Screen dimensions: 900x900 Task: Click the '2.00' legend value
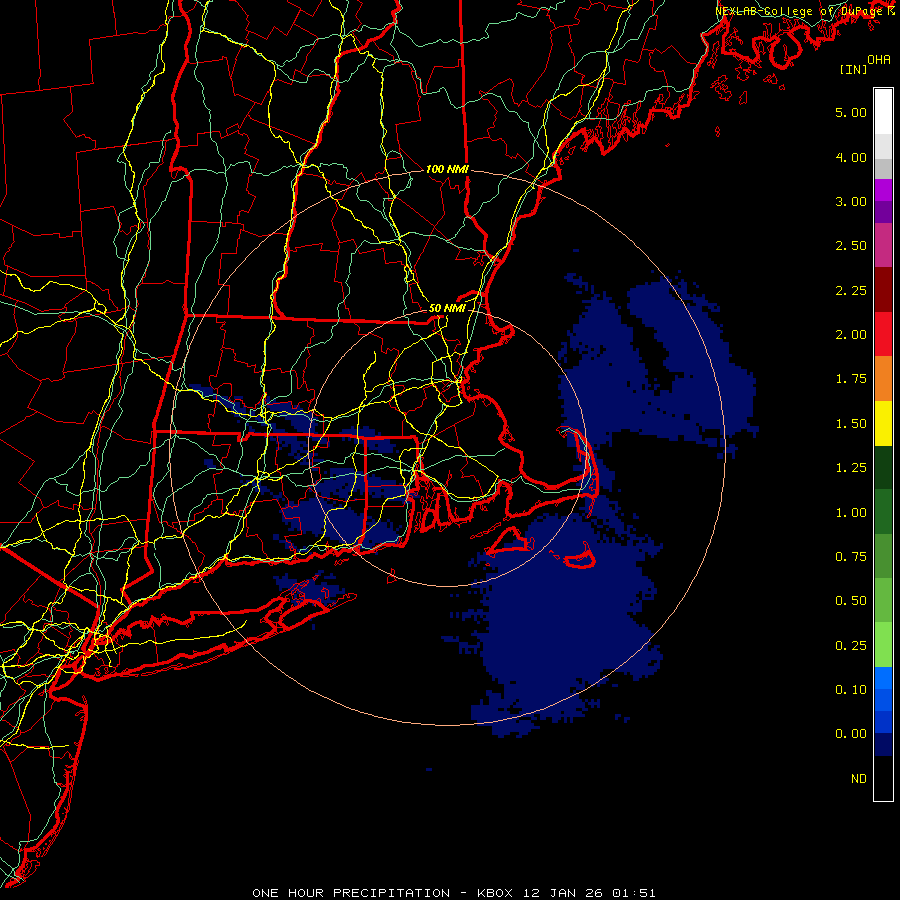coord(851,335)
